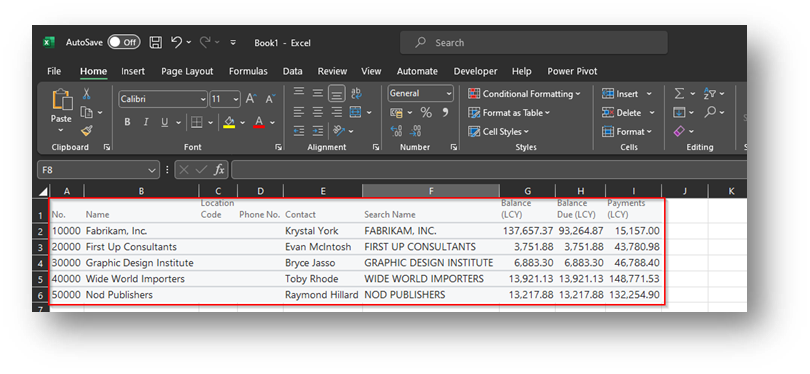
Task: Apply the yellow fill color bucket
Action: point(229,122)
